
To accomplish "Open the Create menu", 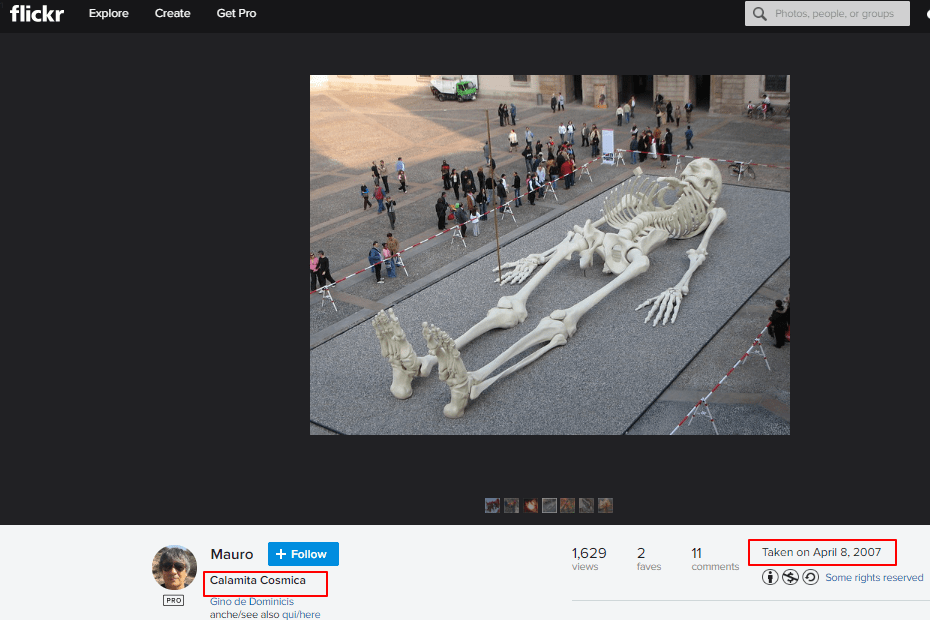I will [172, 14].
